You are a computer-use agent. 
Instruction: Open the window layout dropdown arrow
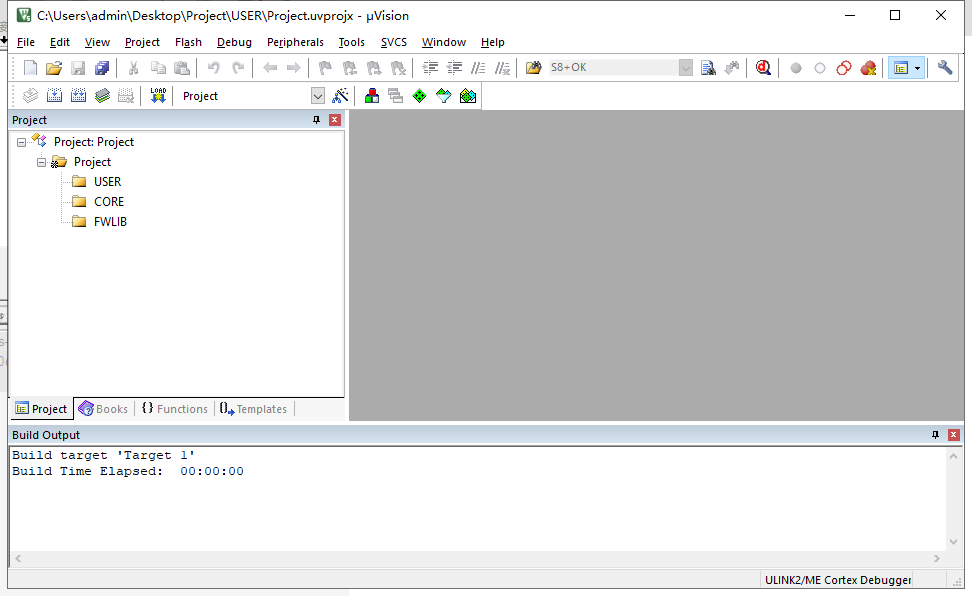918,68
